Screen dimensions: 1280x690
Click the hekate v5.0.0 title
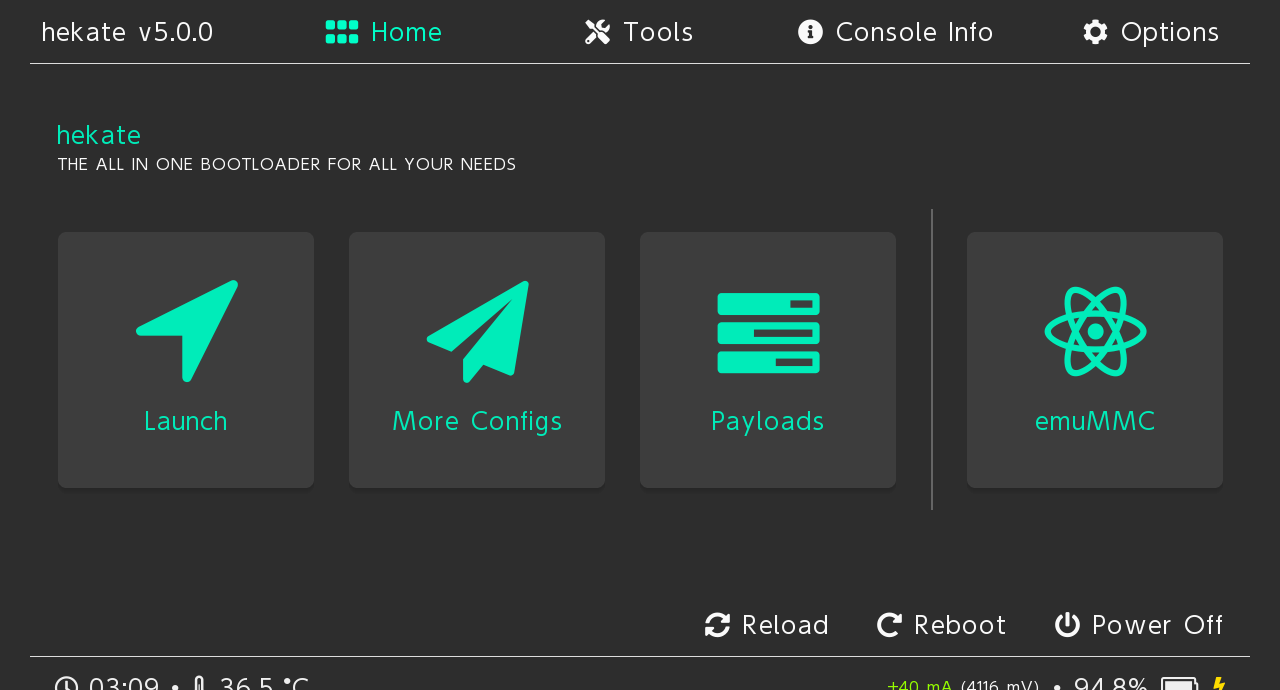(x=127, y=32)
